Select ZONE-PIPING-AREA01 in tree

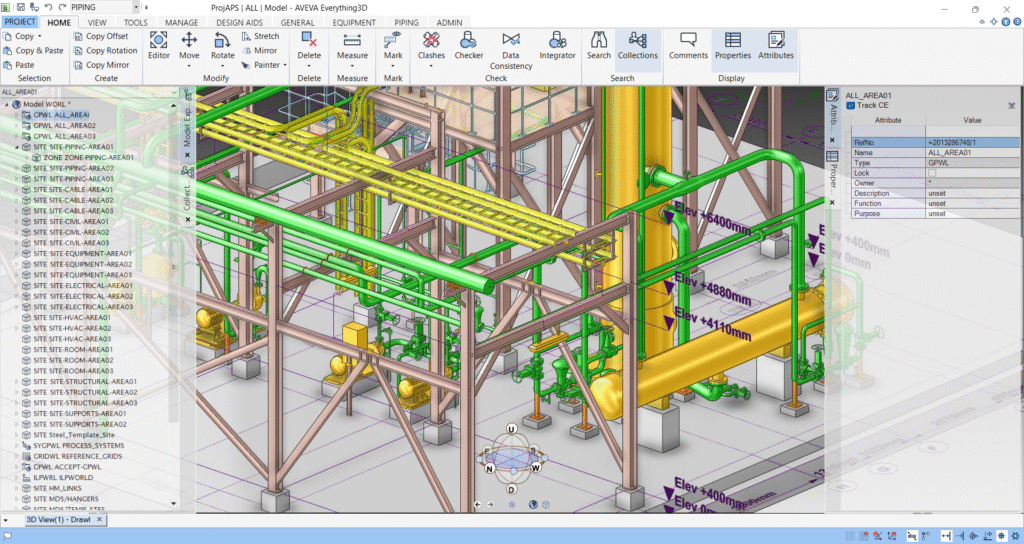(83, 157)
